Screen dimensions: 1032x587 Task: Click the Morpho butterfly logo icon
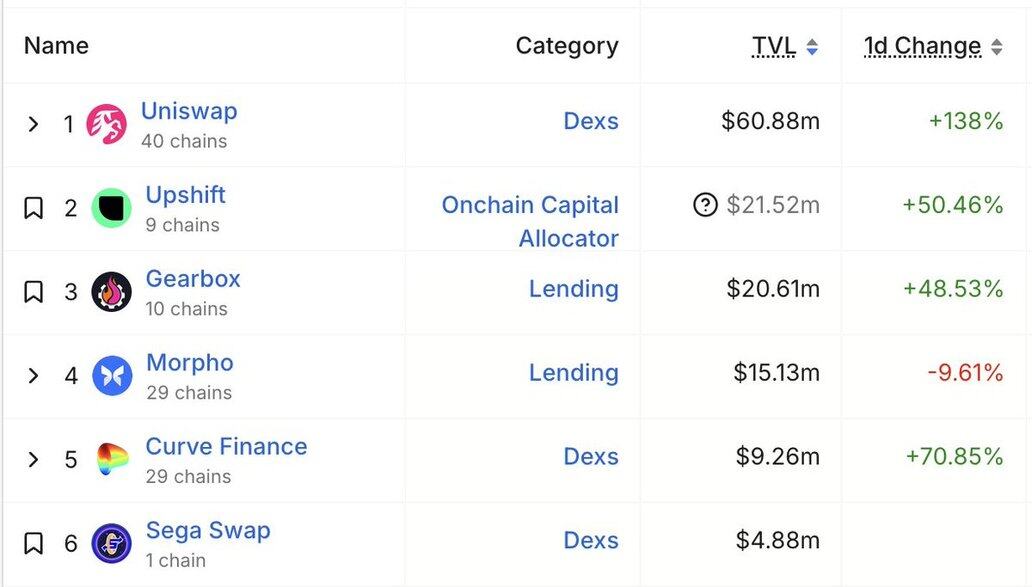pyautogui.click(x=112, y=376)
